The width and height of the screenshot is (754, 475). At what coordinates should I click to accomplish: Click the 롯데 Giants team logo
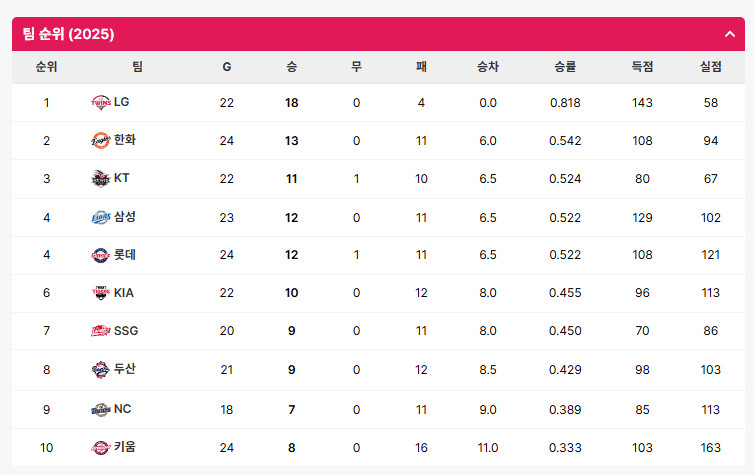point(101,255)
